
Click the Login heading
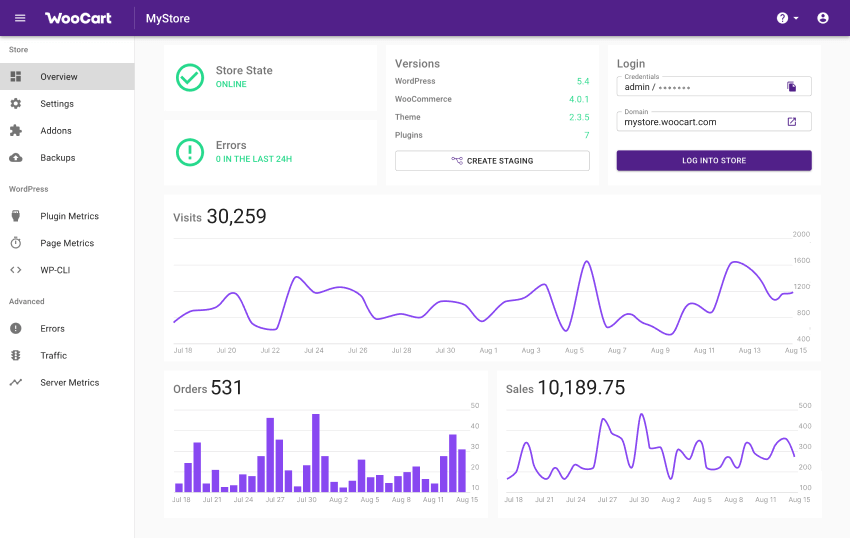pos(631,63)
